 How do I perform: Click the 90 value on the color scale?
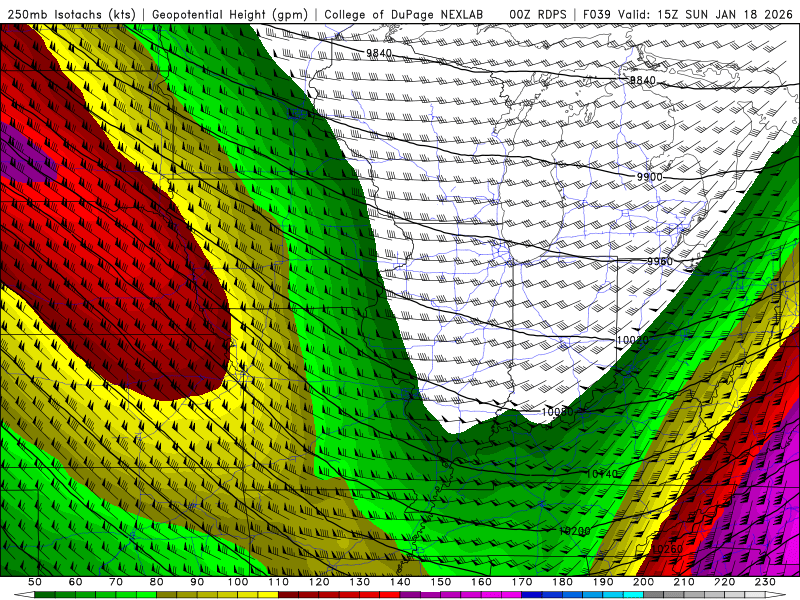[197, 582]
